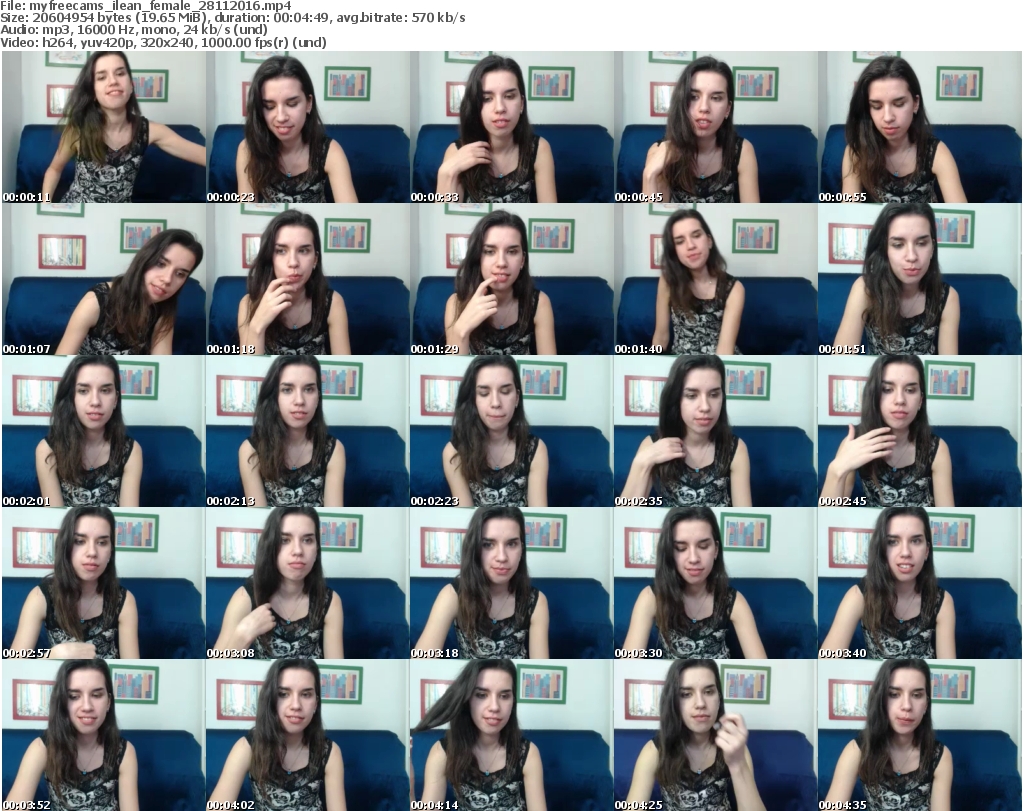
Task: Click the Size line showing 19.65 MiB
Action: tap(232, 18)
